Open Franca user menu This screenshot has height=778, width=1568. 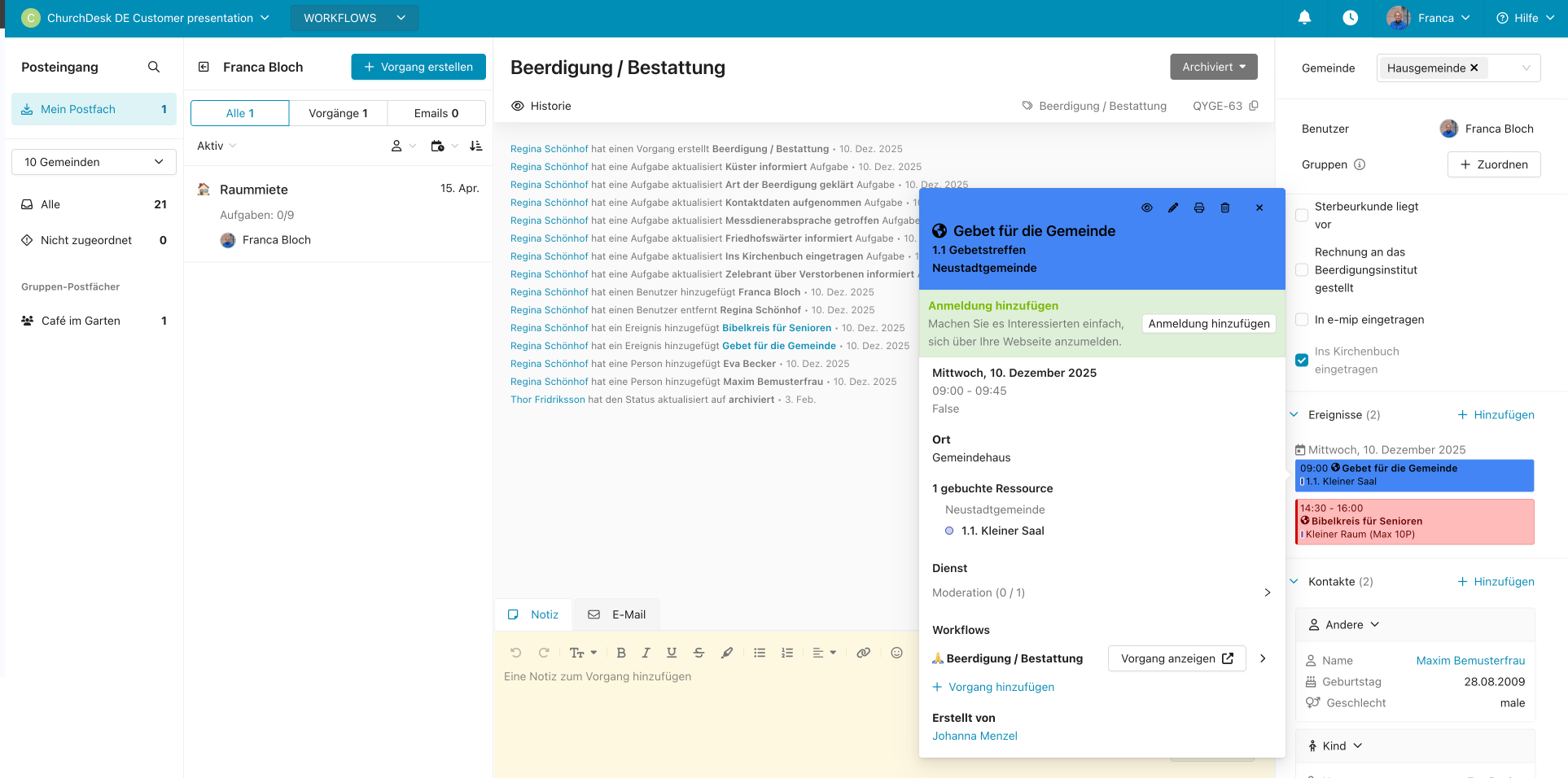[x=1430, y=18]
